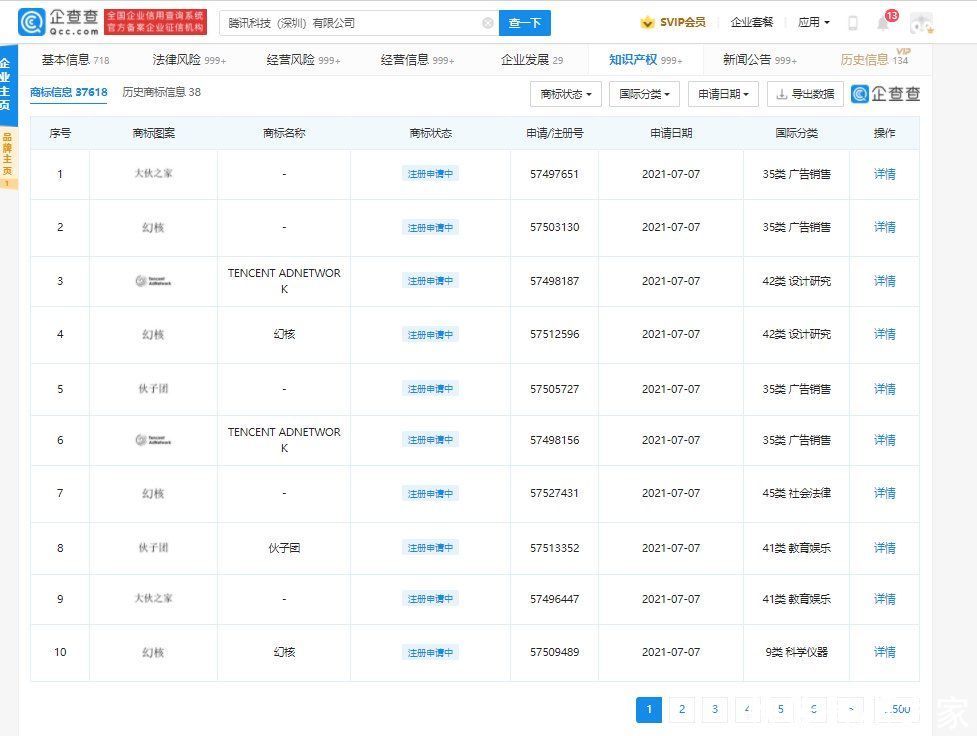
Task: Open the mobile phone icon in header
Action: 852,23
